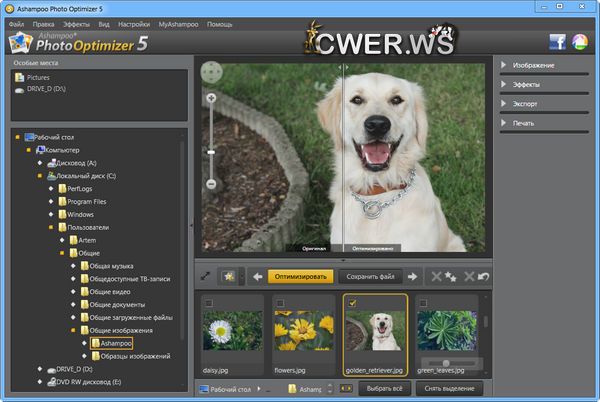The height and width of the screenshot is (402, 600).
Task: Go to next image with right arrow
Action: (x=412, y=276)
